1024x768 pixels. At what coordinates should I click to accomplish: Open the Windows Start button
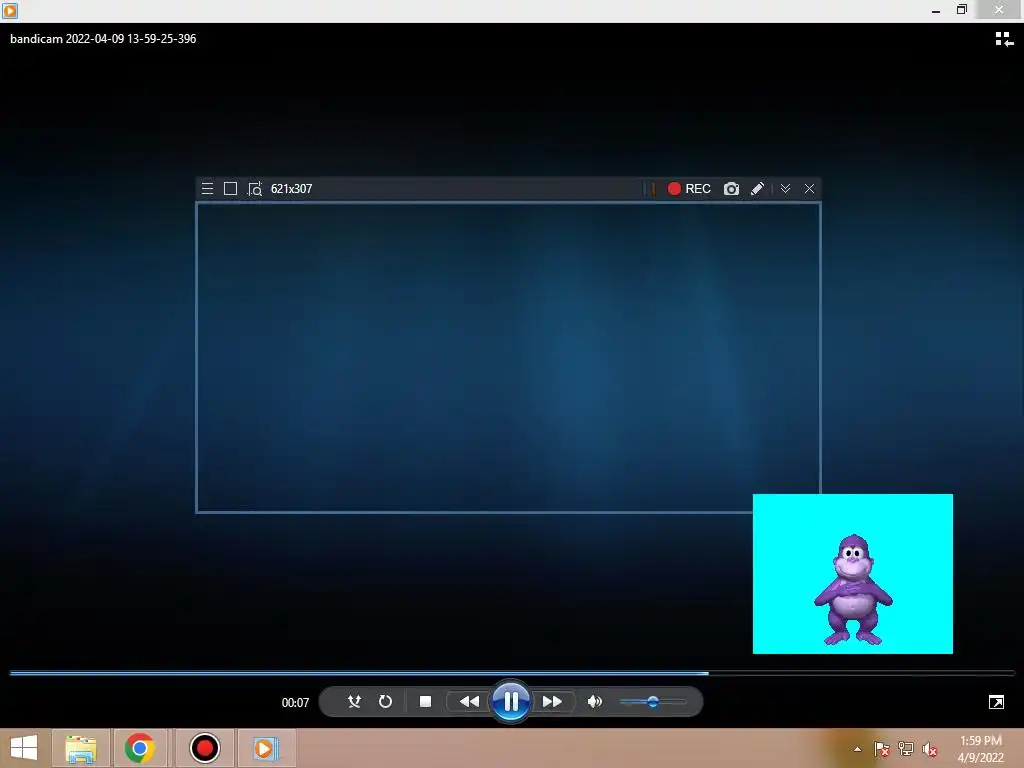(24, 748)
